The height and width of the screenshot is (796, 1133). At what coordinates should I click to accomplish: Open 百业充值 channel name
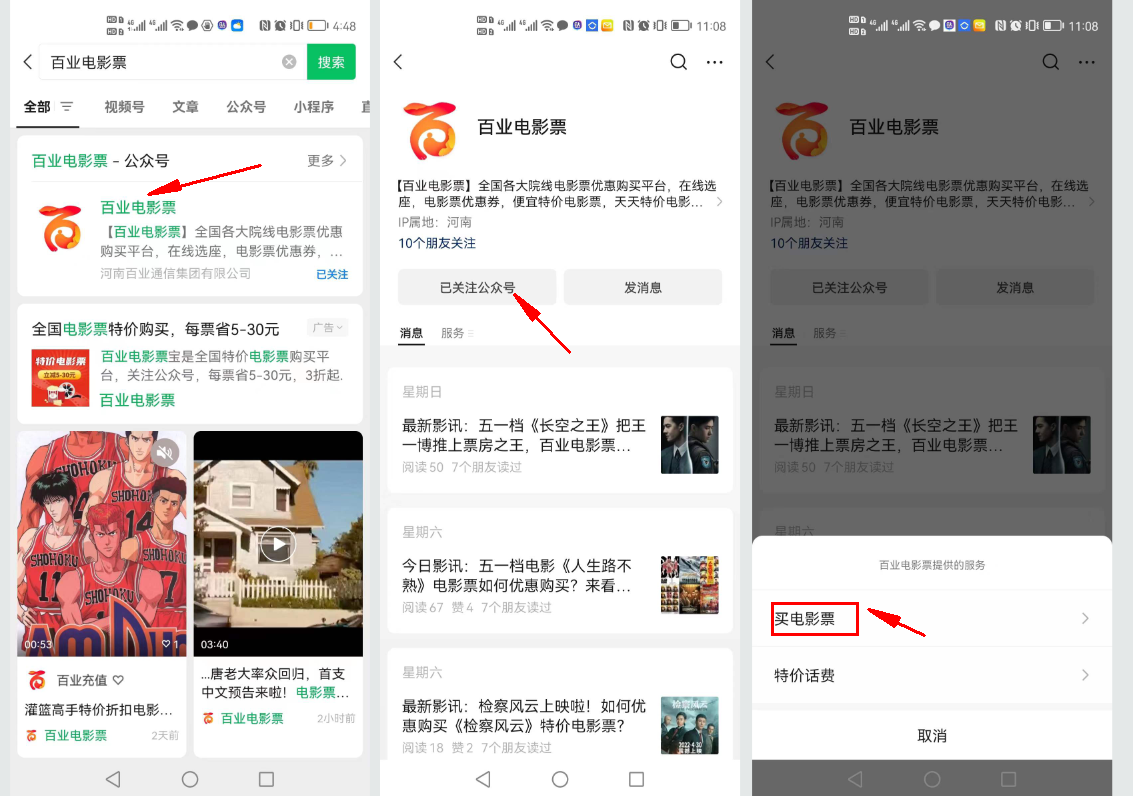click(82, 680)
